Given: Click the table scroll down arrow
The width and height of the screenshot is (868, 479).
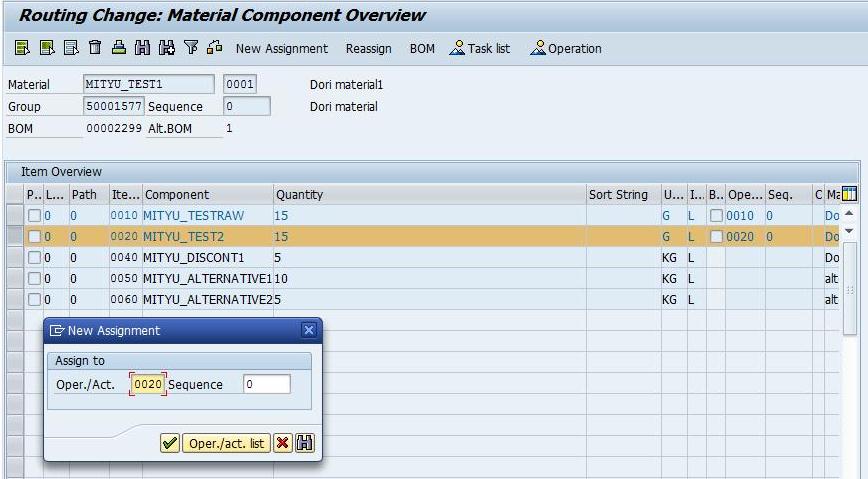Looking at the screenshot, I should click(850, 230).
